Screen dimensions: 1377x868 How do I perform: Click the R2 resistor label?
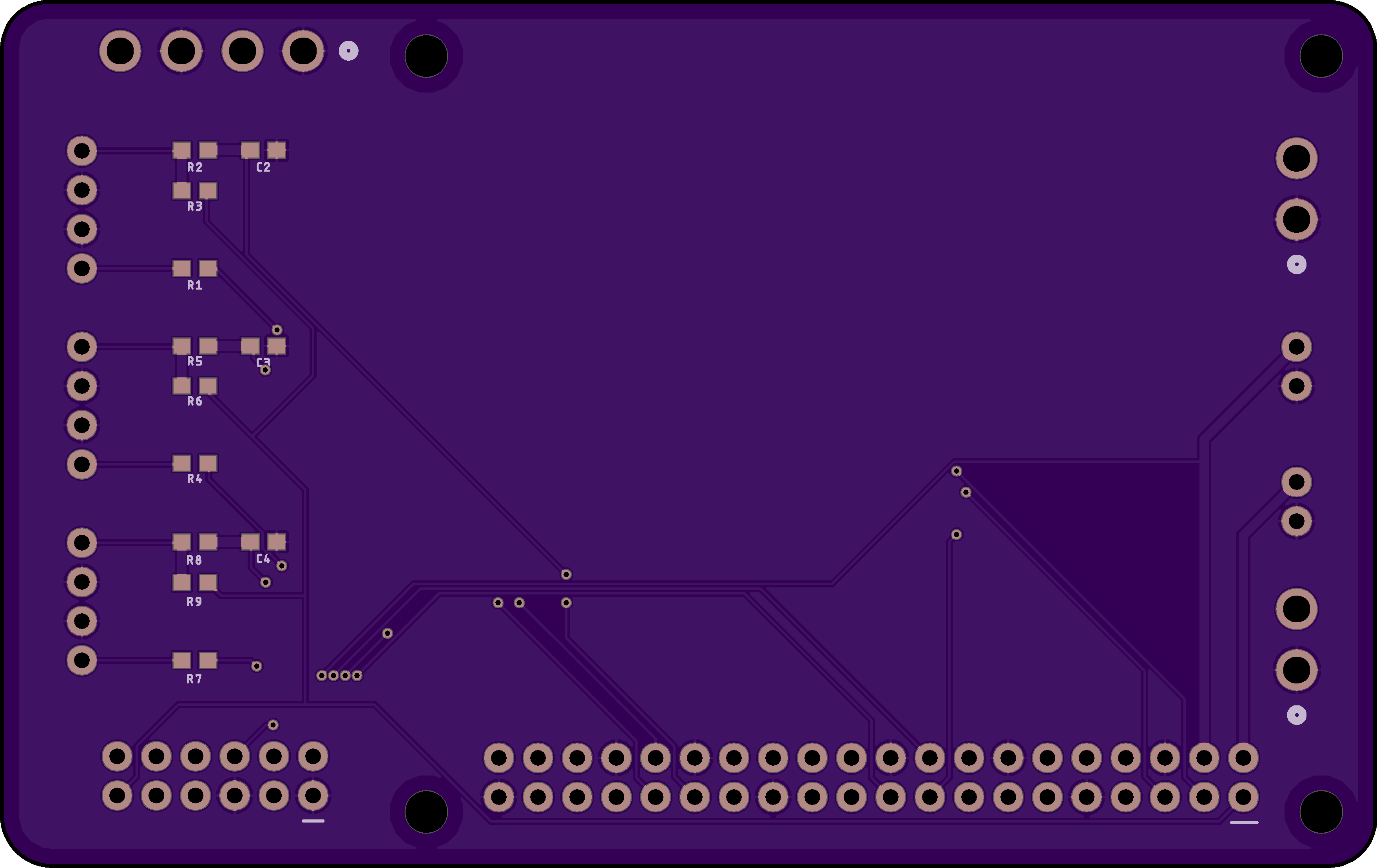click(x=194, y=167)
